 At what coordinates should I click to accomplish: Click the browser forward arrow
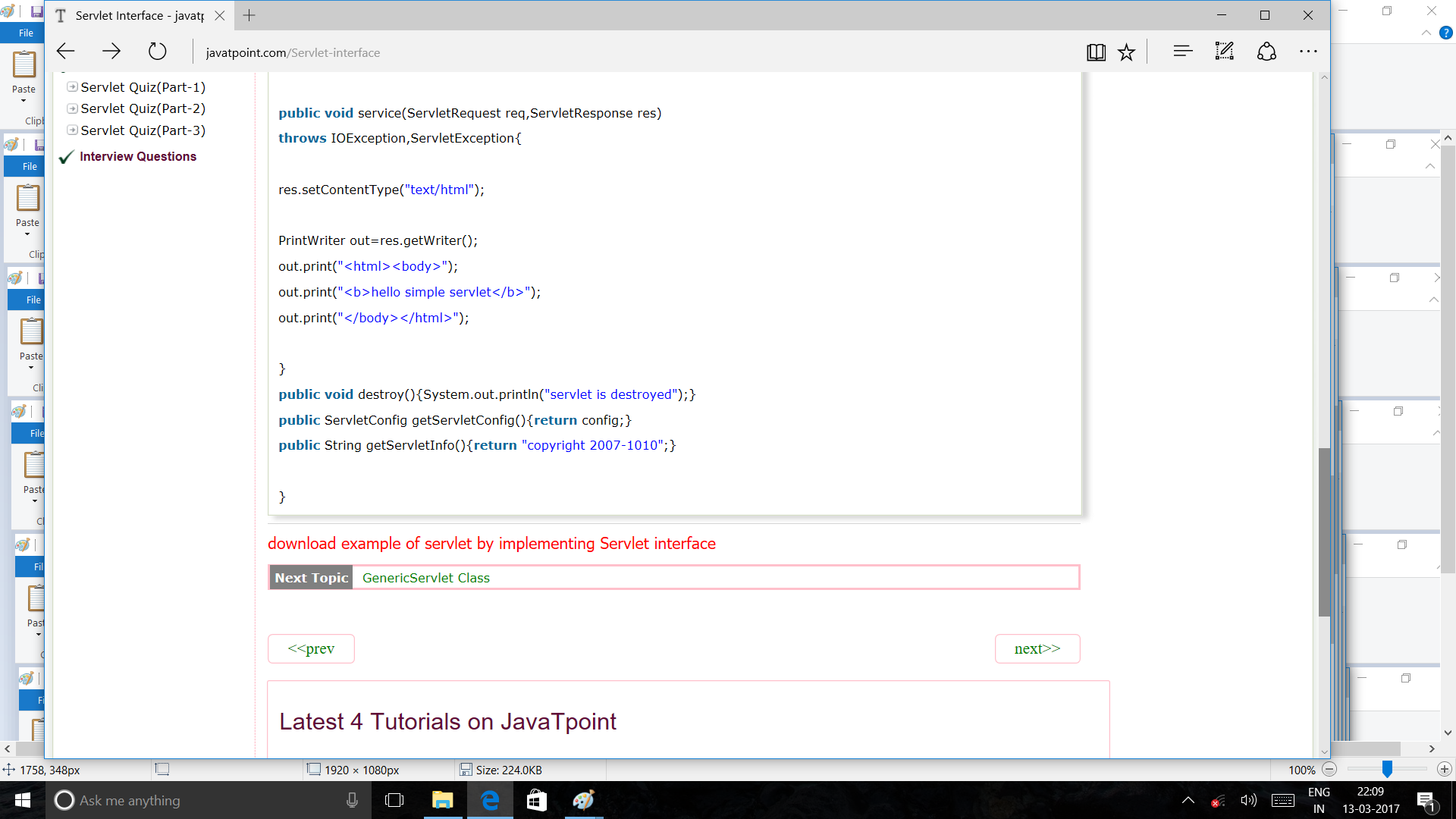click(111, 52)
